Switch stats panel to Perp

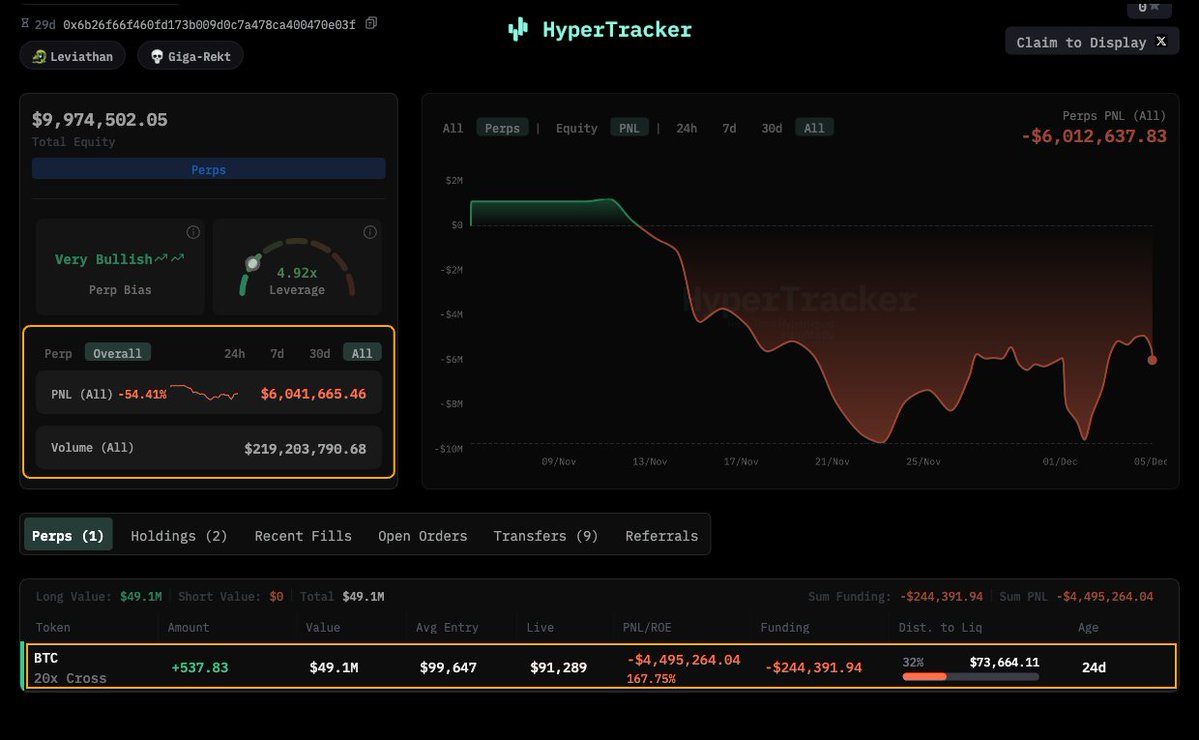tap(58, 353)
